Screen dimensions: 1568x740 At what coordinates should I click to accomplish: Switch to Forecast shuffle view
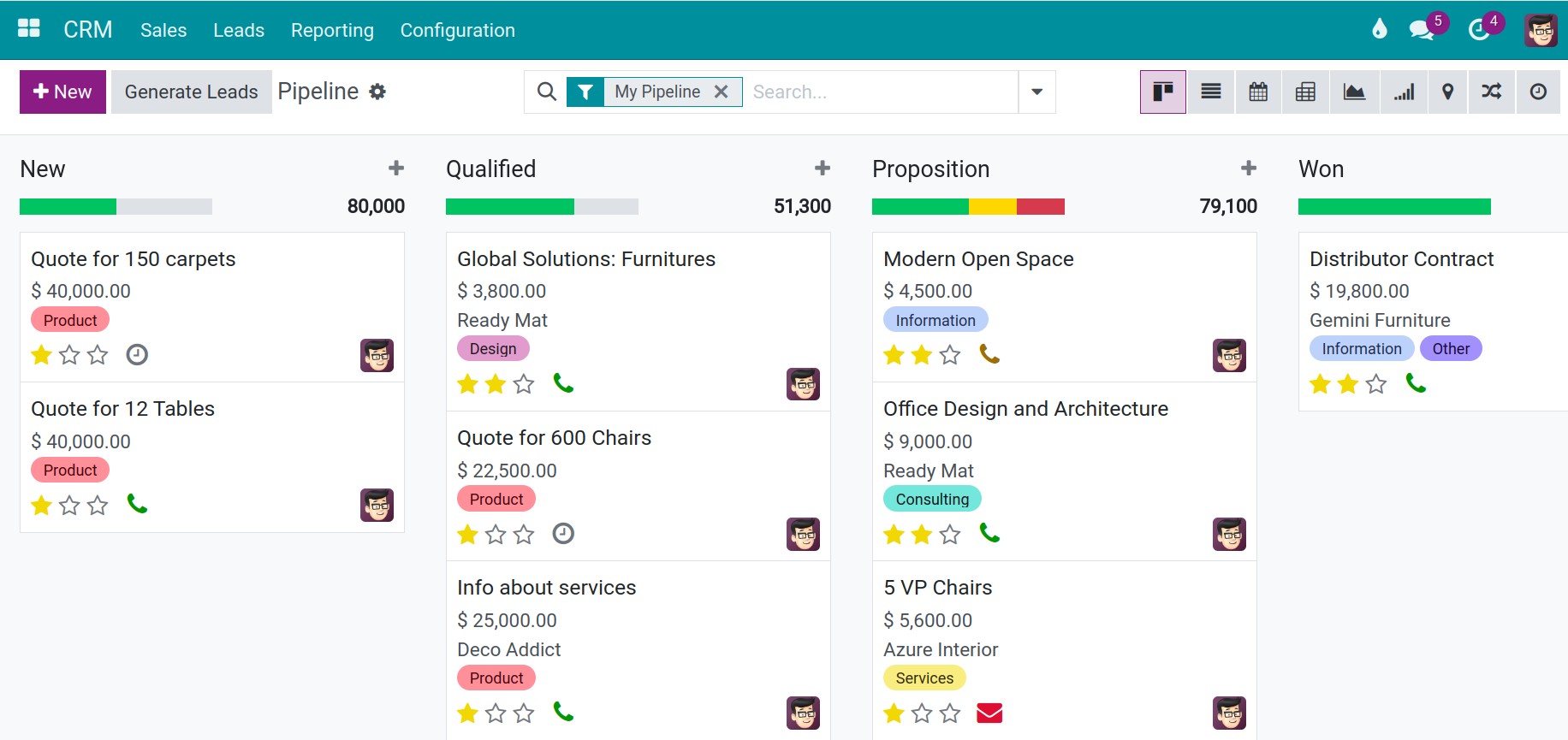pyautogui.click(x=1492, y=92)
